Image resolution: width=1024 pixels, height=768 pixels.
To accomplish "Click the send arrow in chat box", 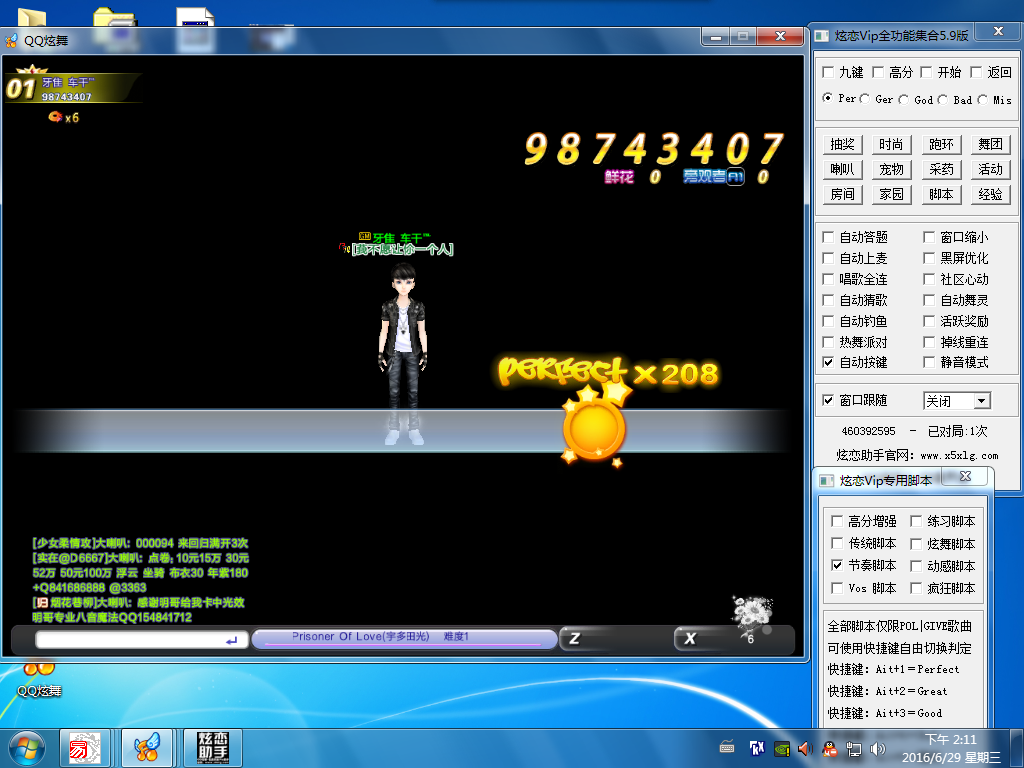I will pos(231,641).
